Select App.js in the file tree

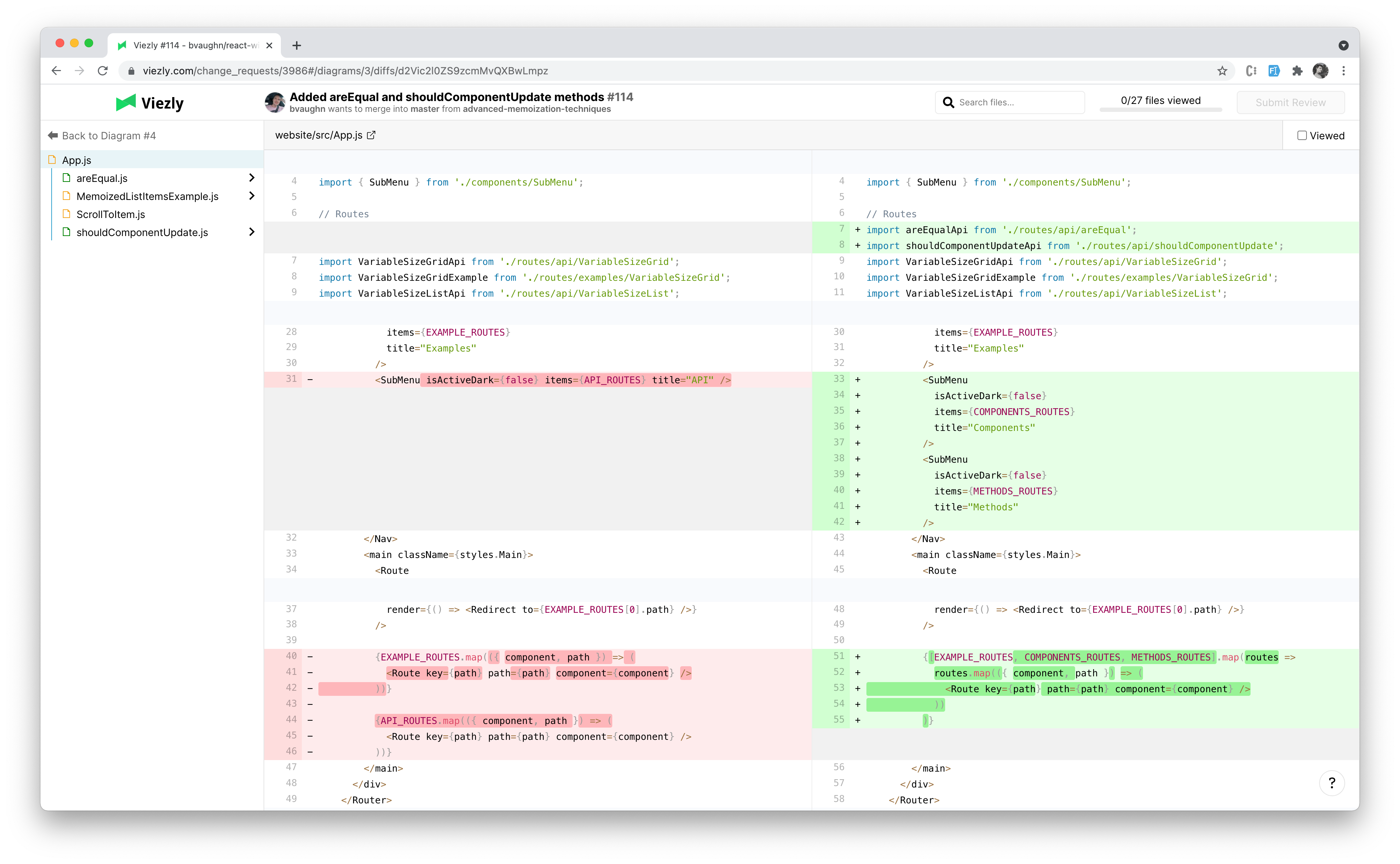click(152, 160)
